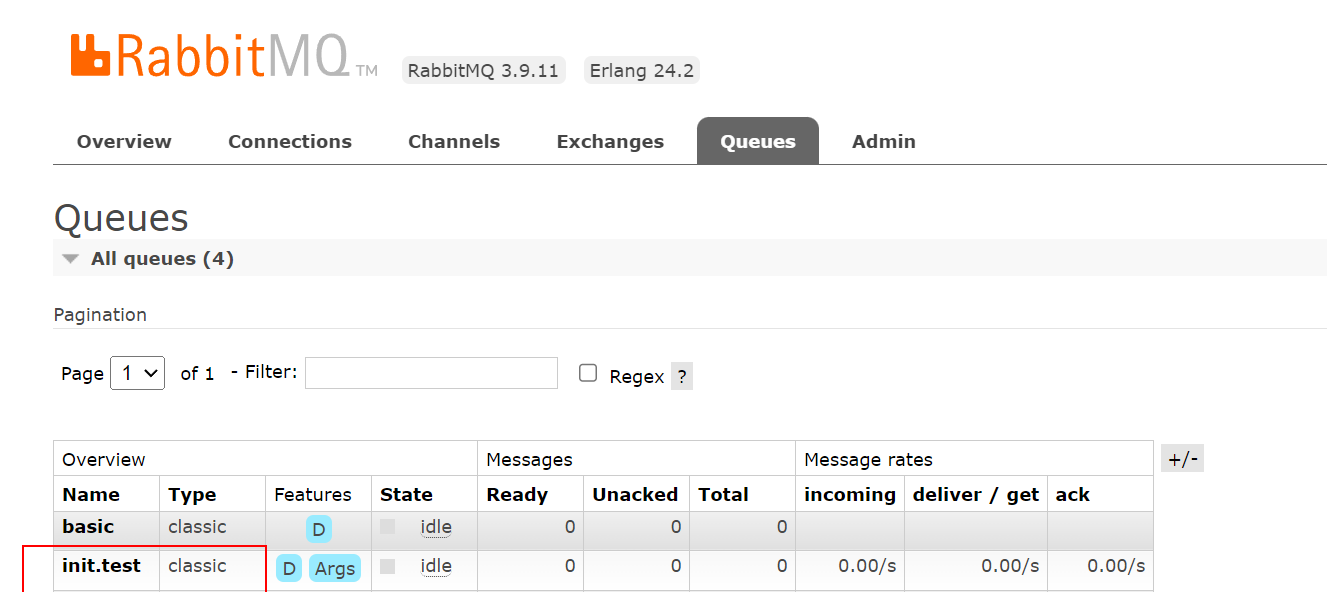Click the idle state square of basic queue
Screen dimensions: 1327x592
coord(388,527)
